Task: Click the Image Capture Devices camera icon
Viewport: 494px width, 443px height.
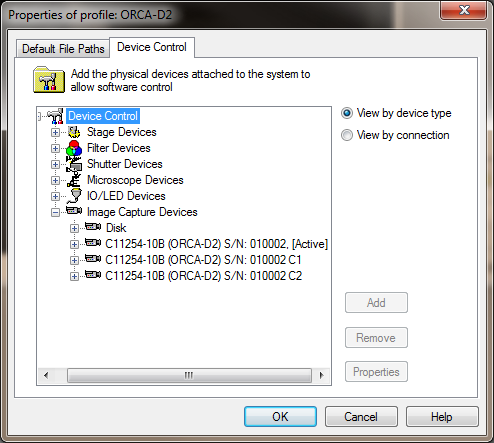Action: pyautogui.click(x=74, y=211)
